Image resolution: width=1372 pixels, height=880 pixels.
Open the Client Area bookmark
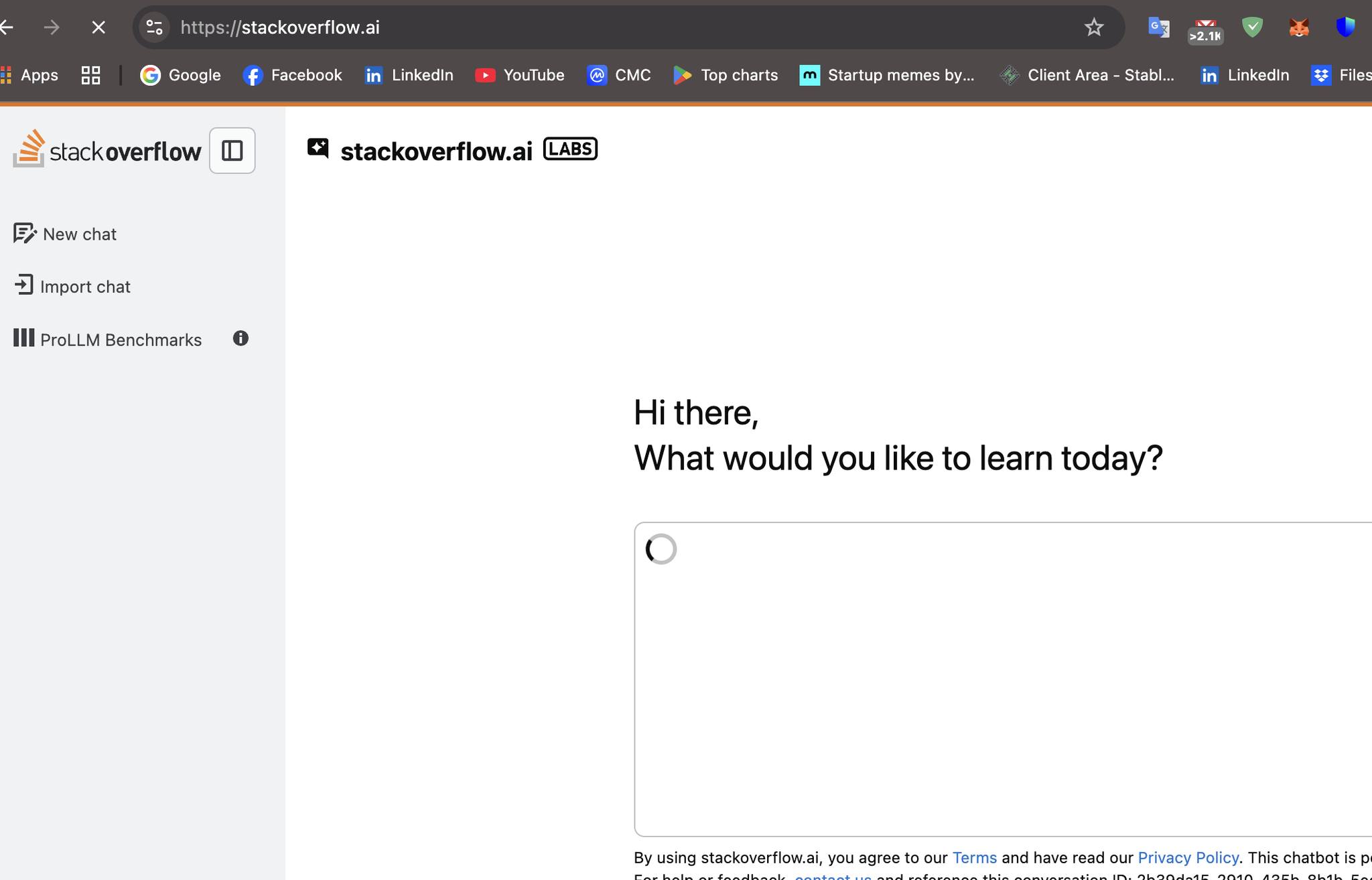click(1087, 75)
